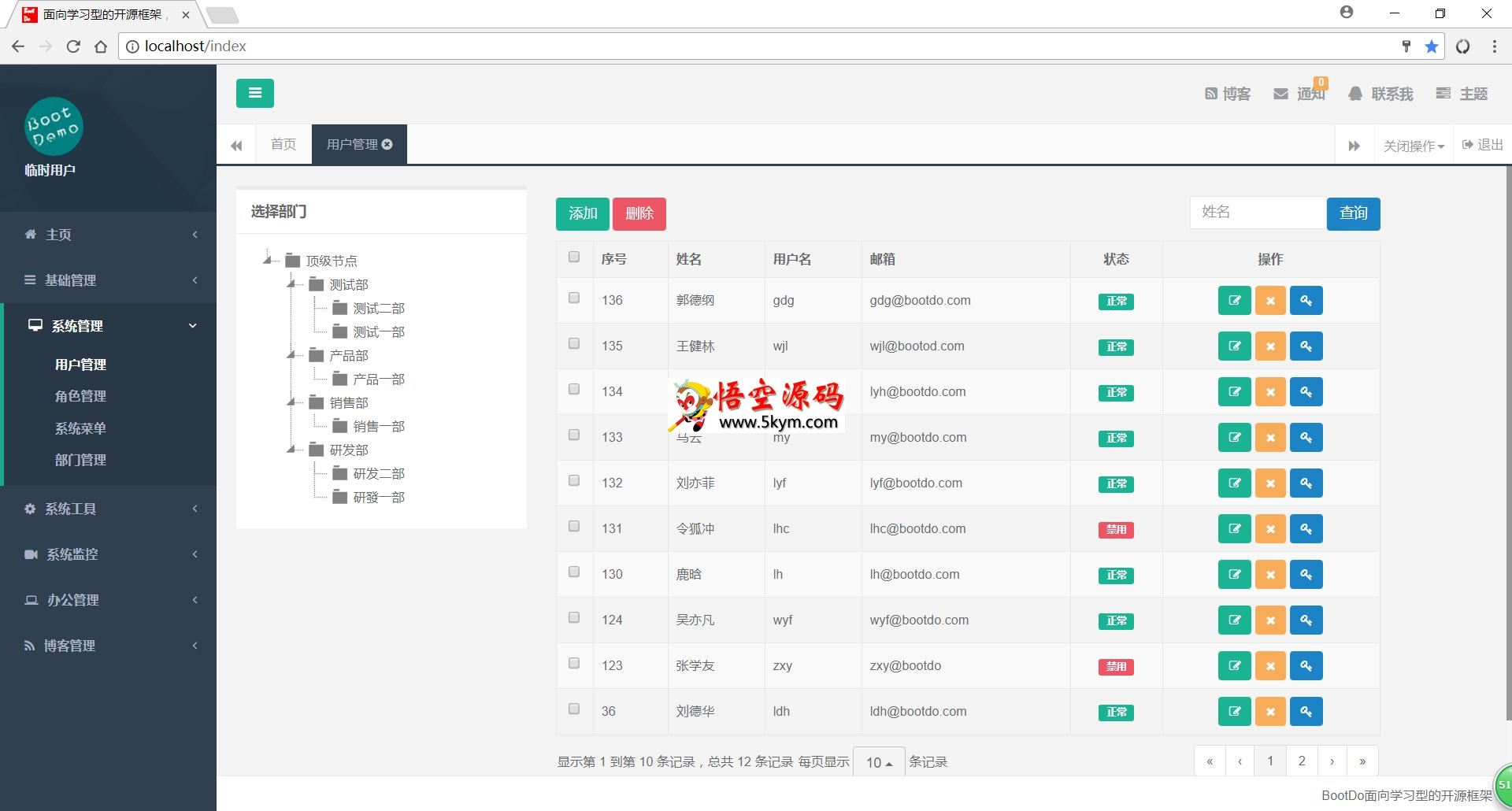The image size is (1512, 811).
Task: Expand 办公管理 sidebar menu
Action: point(109,600)
